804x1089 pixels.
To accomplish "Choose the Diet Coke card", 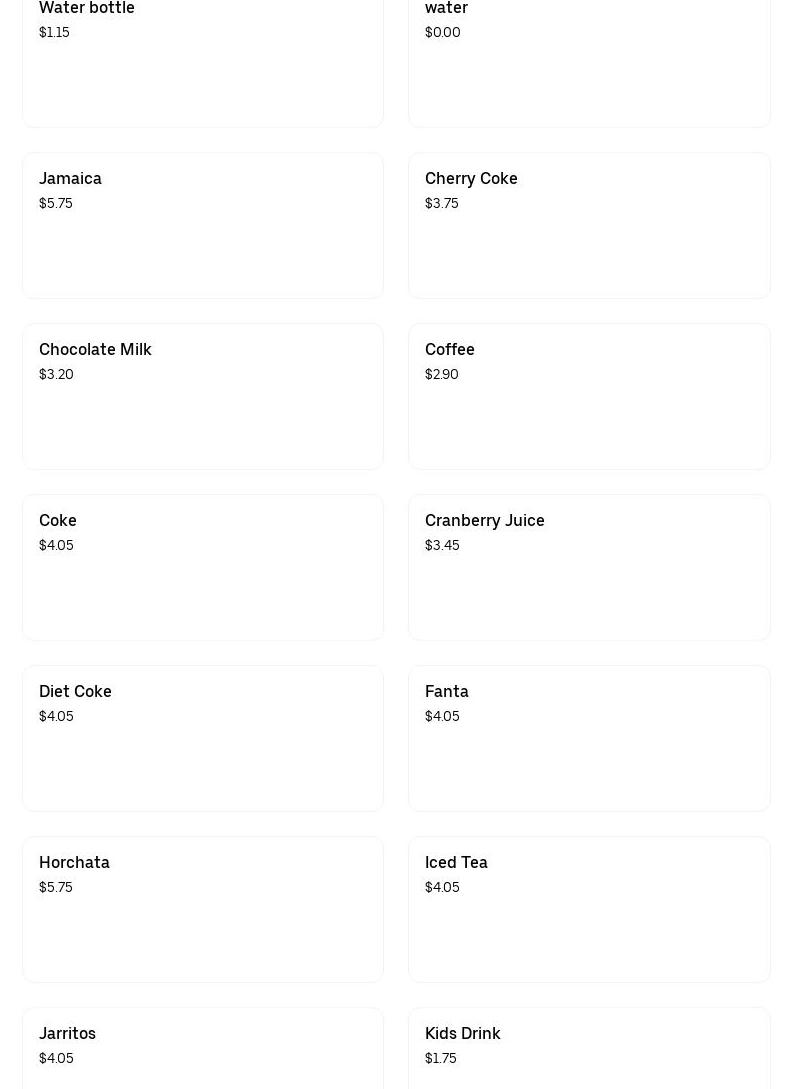I will click(203, 738).
